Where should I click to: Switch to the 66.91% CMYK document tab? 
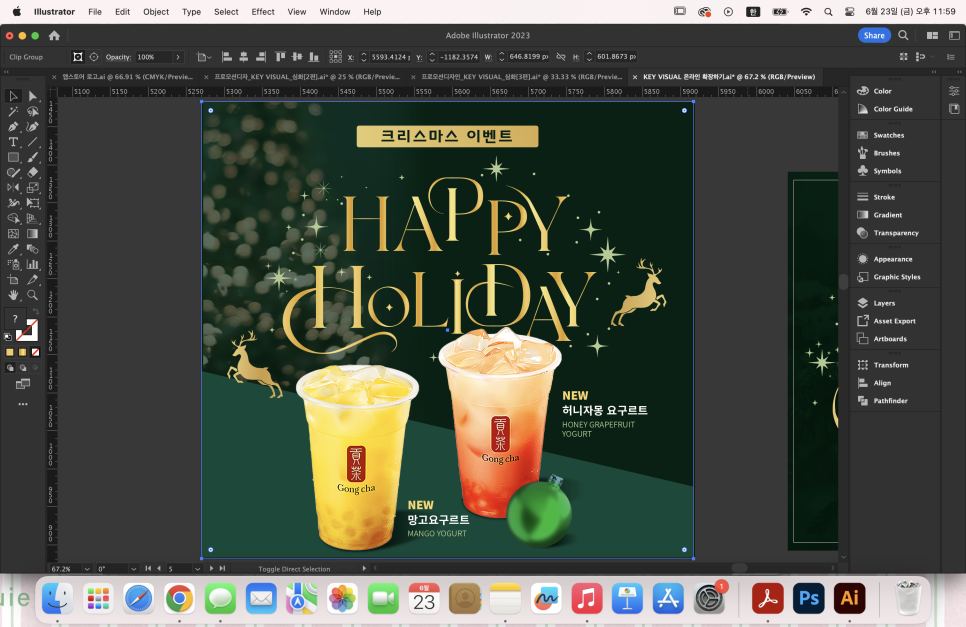[x=128, y=77]
